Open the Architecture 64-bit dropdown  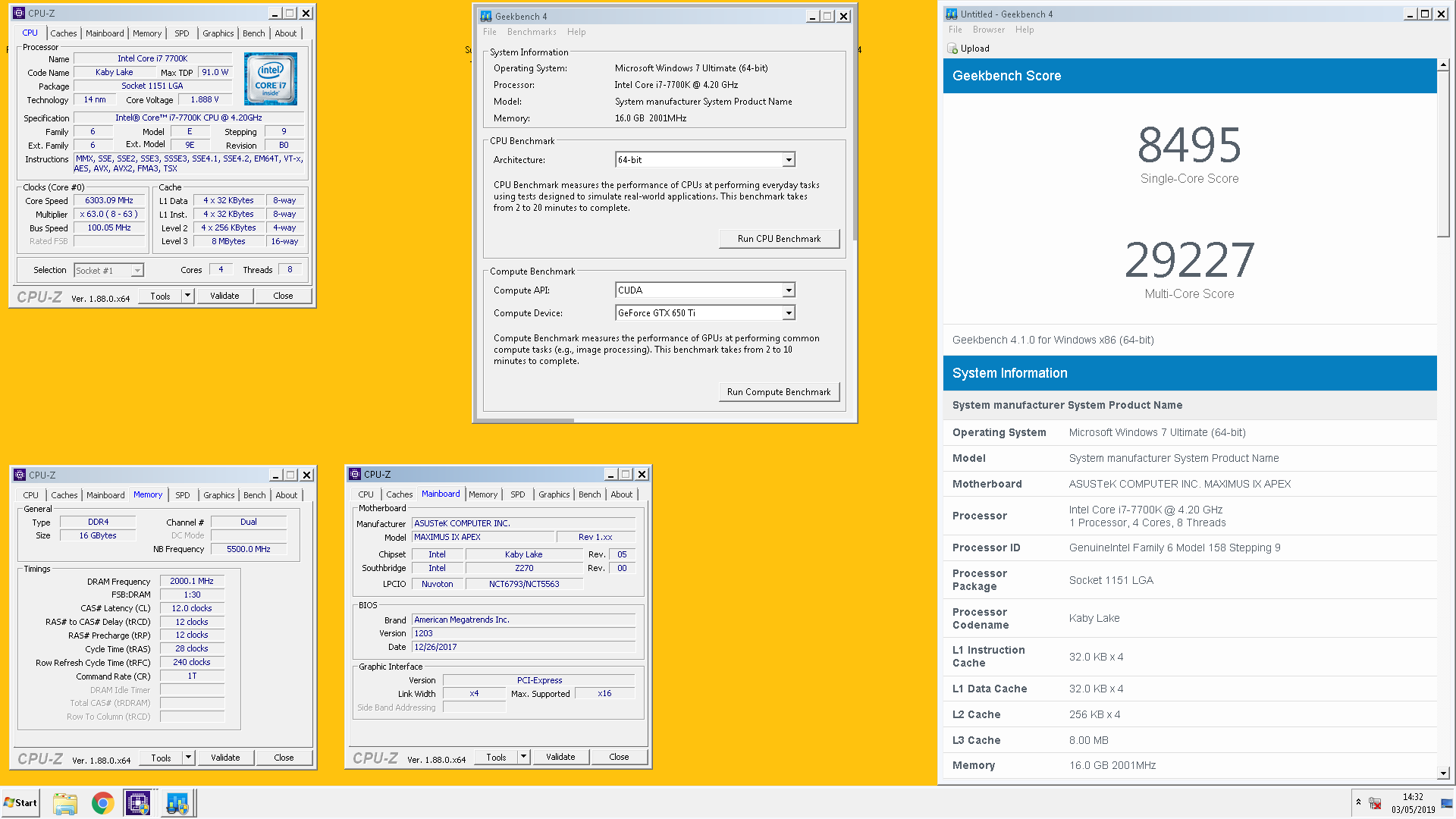pos(789,160)
